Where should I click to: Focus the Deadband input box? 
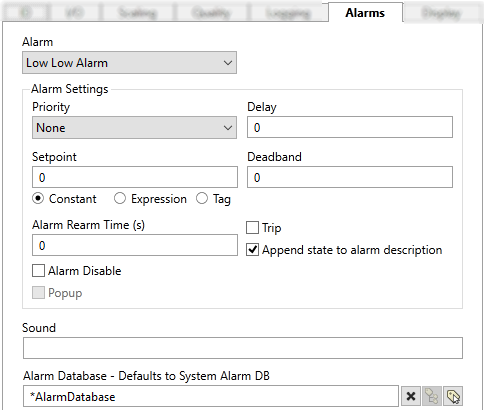click(350, 177)
